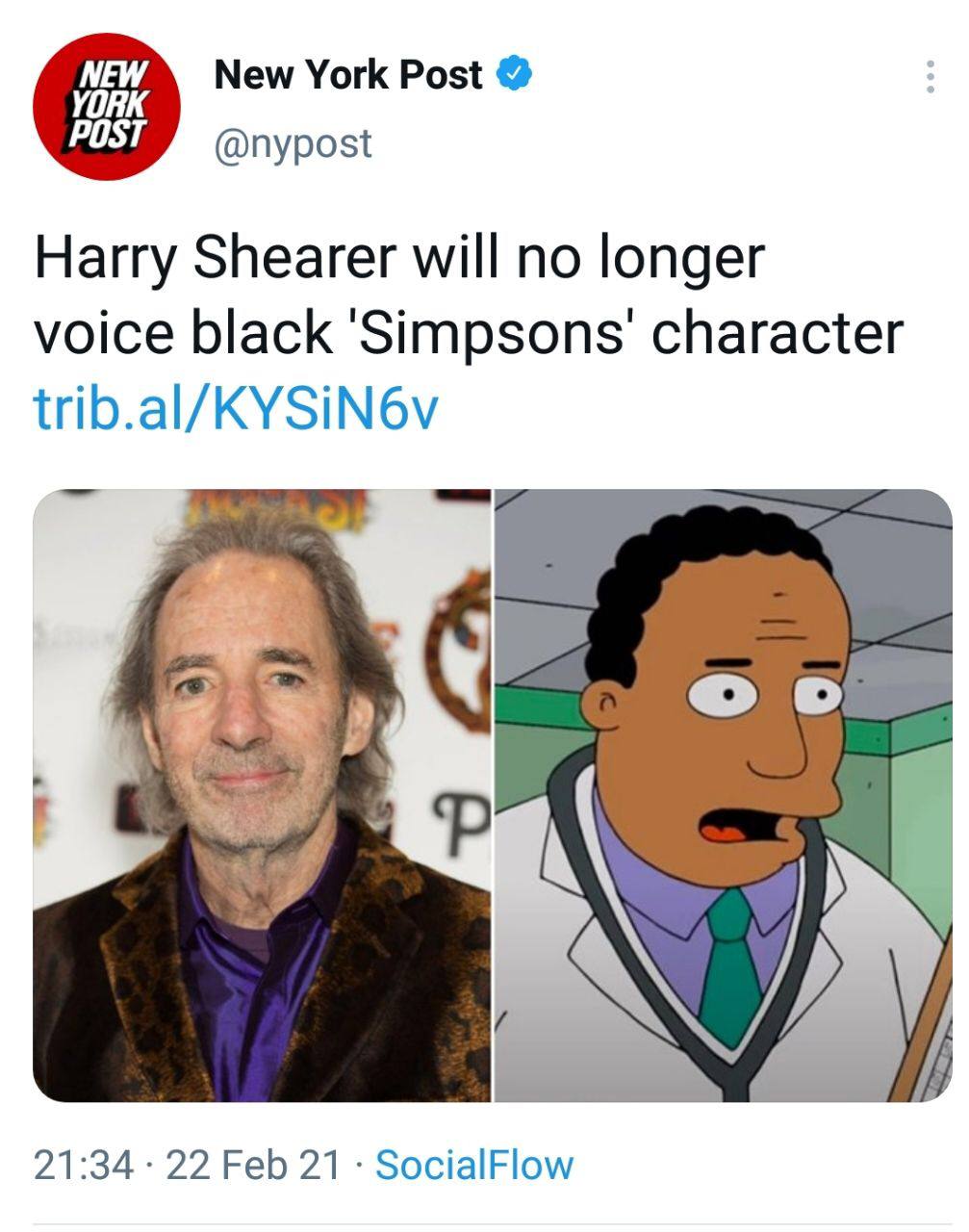Click the blue verified checkmark badge

(515, 75)
